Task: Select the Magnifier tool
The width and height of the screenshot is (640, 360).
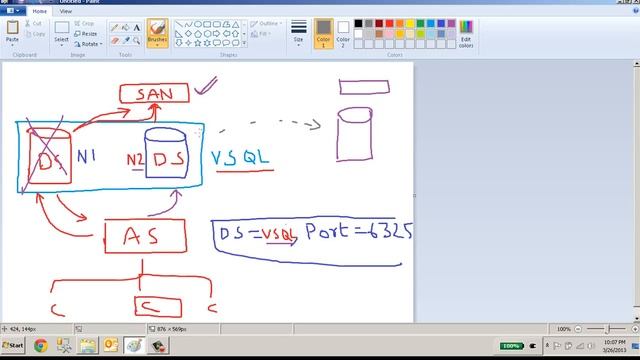Action: pyautogui.click(x=137, y=40)
